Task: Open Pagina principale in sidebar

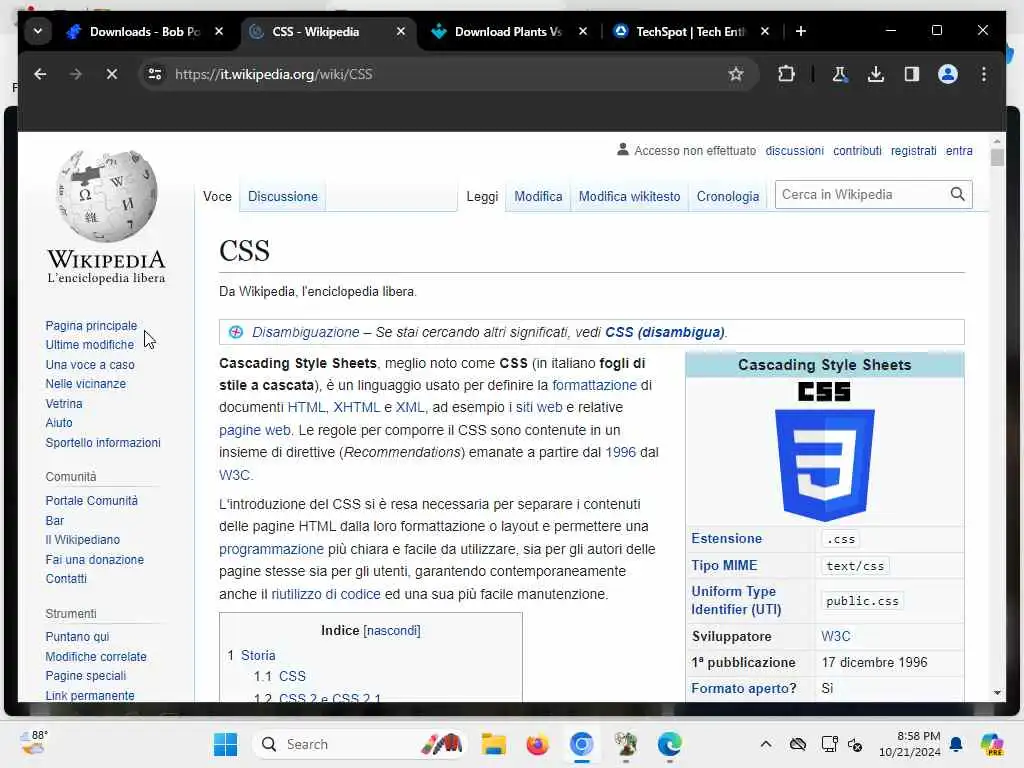Action: tap(91, 326)
